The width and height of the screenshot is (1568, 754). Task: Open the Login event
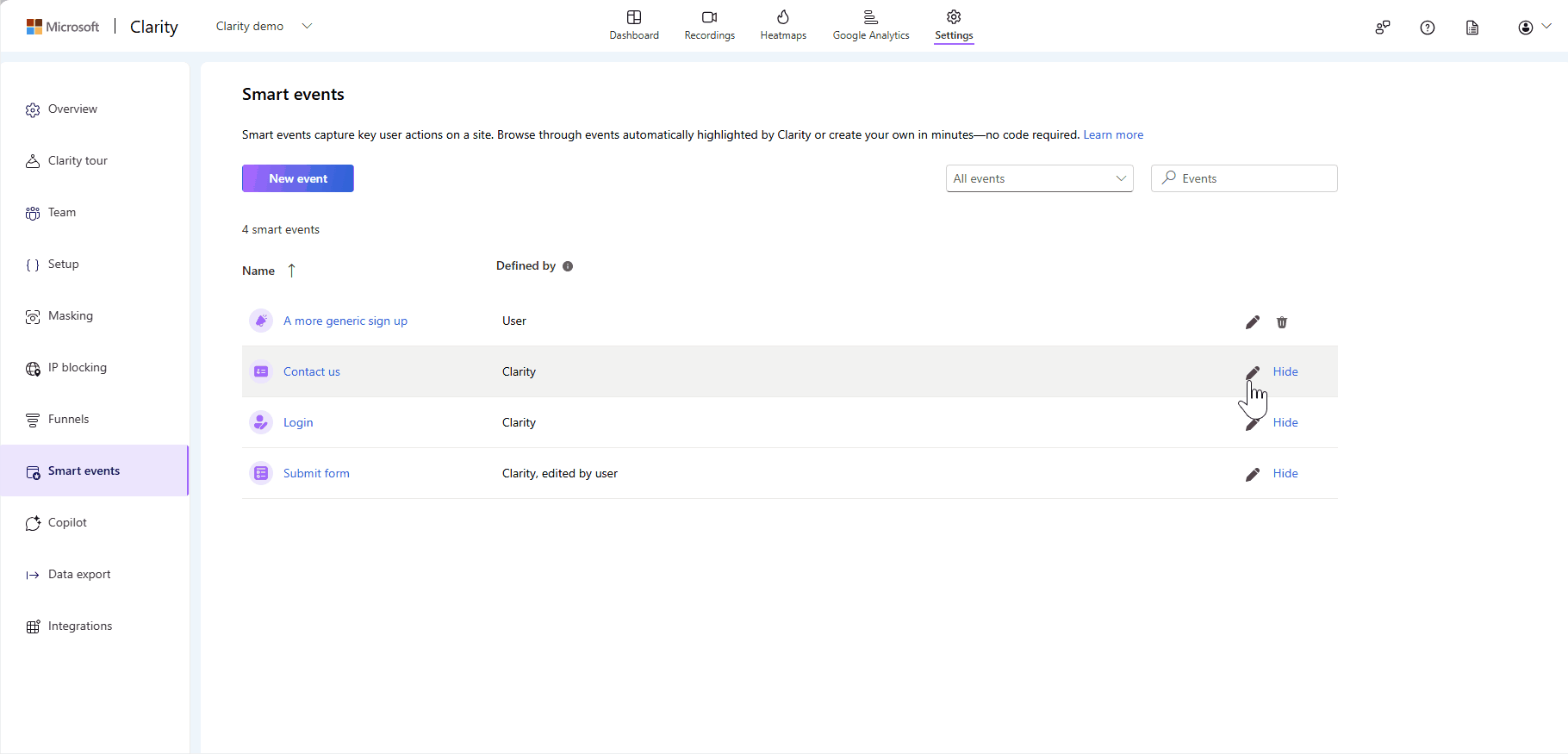[298, 422]
